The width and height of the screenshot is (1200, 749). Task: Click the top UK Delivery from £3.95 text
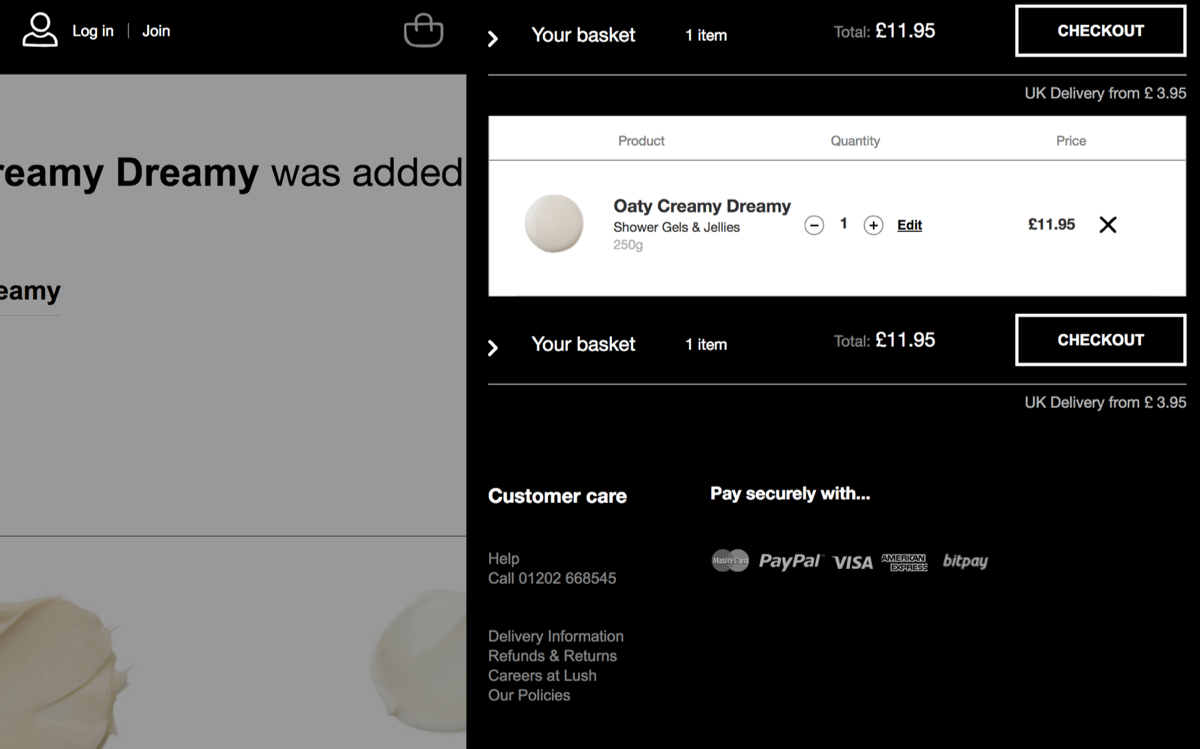pos(1105,93)
